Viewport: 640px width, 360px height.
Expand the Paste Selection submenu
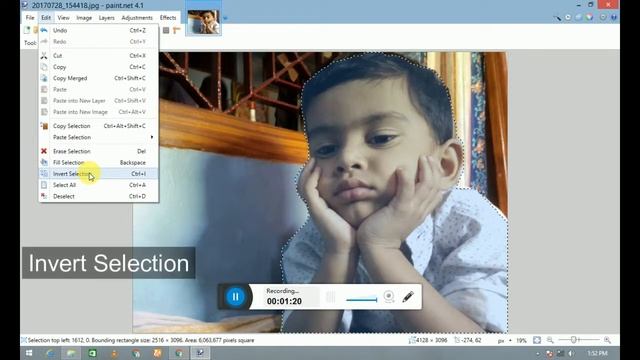[x=99, y=137]
